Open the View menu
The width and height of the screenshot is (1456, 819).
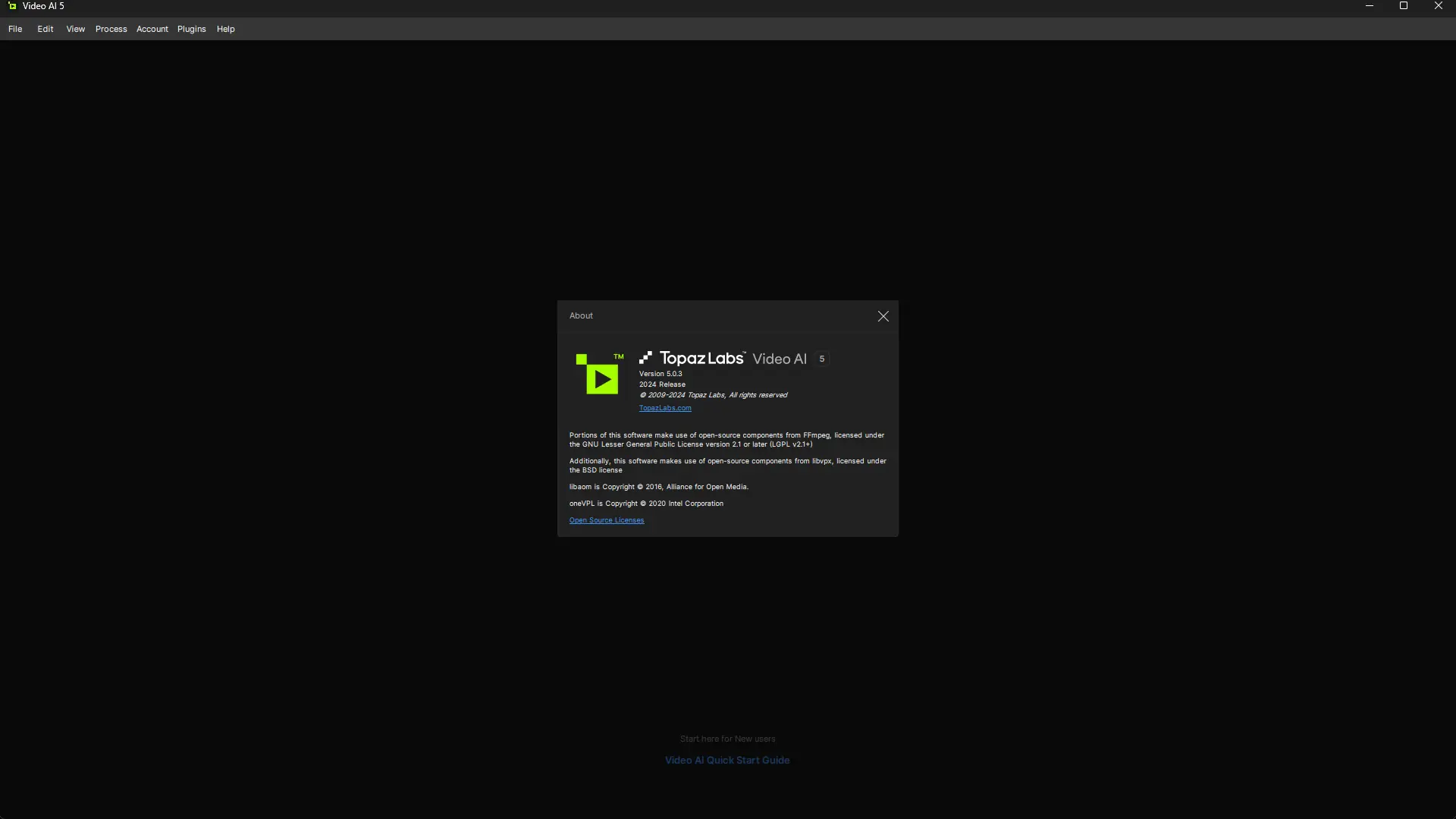point(75,29)
